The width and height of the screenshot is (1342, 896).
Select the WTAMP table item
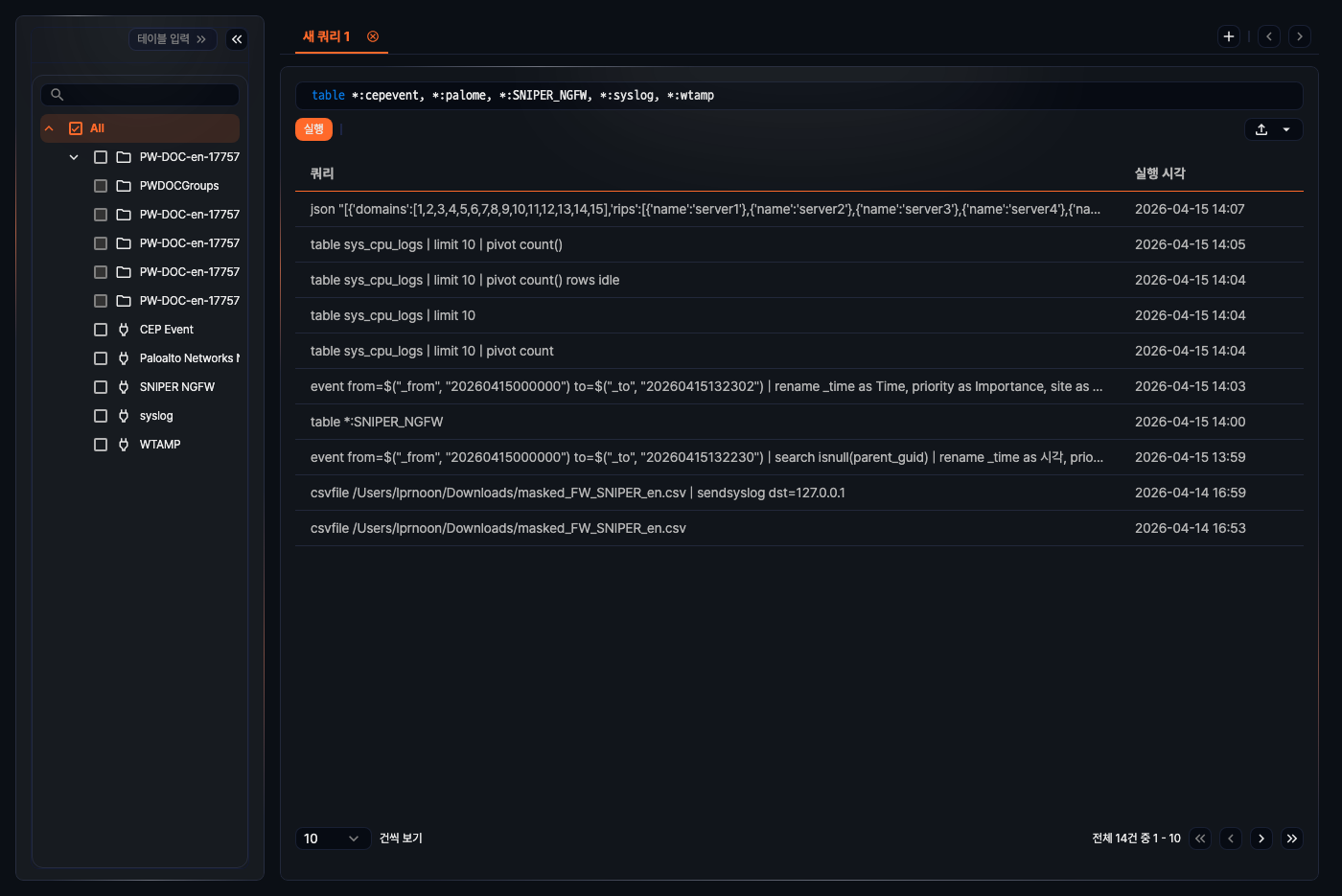click(160, 445)
